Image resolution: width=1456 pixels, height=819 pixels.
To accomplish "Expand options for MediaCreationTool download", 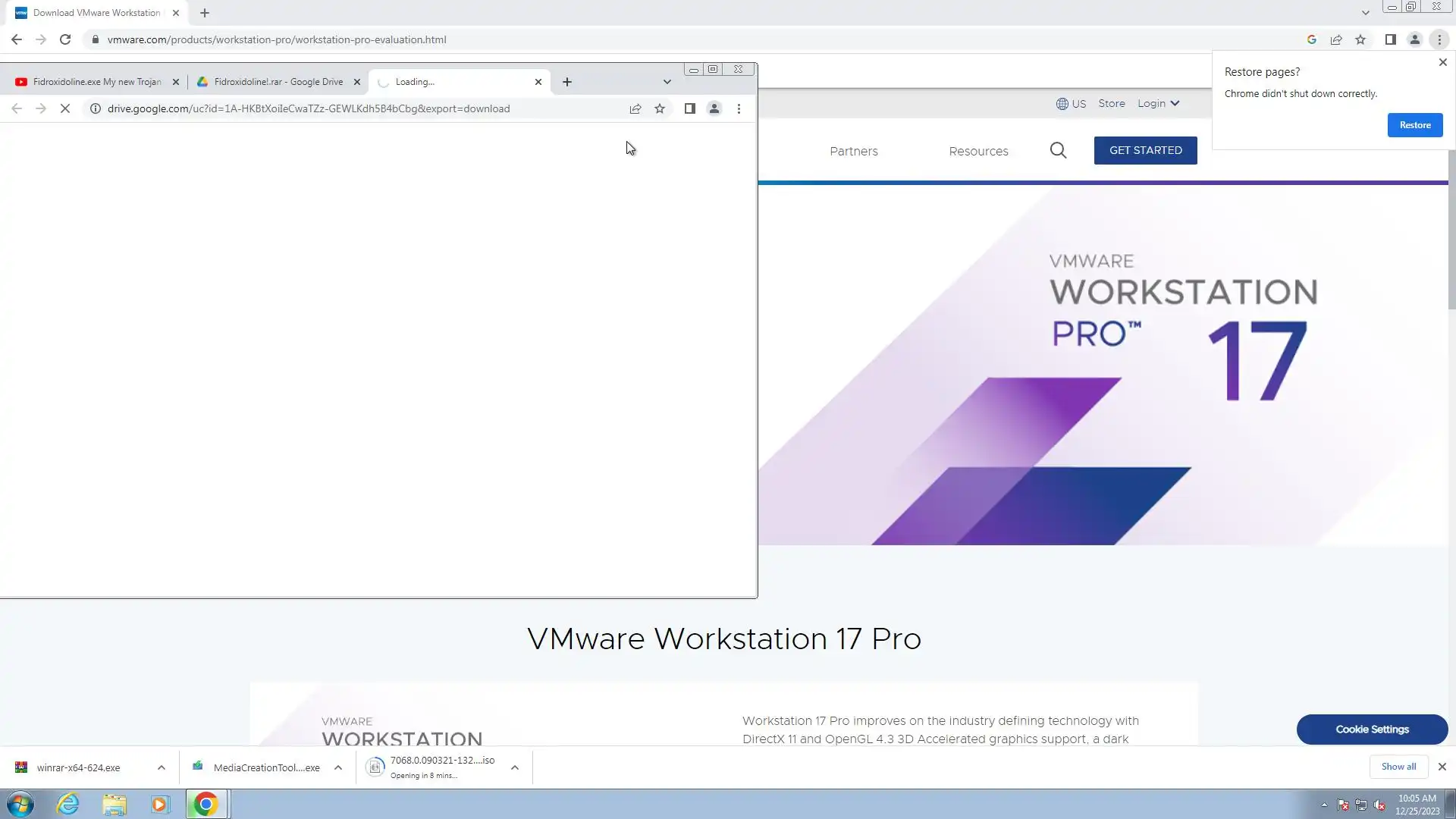I will pyautogui.click(x=338, y=767).
